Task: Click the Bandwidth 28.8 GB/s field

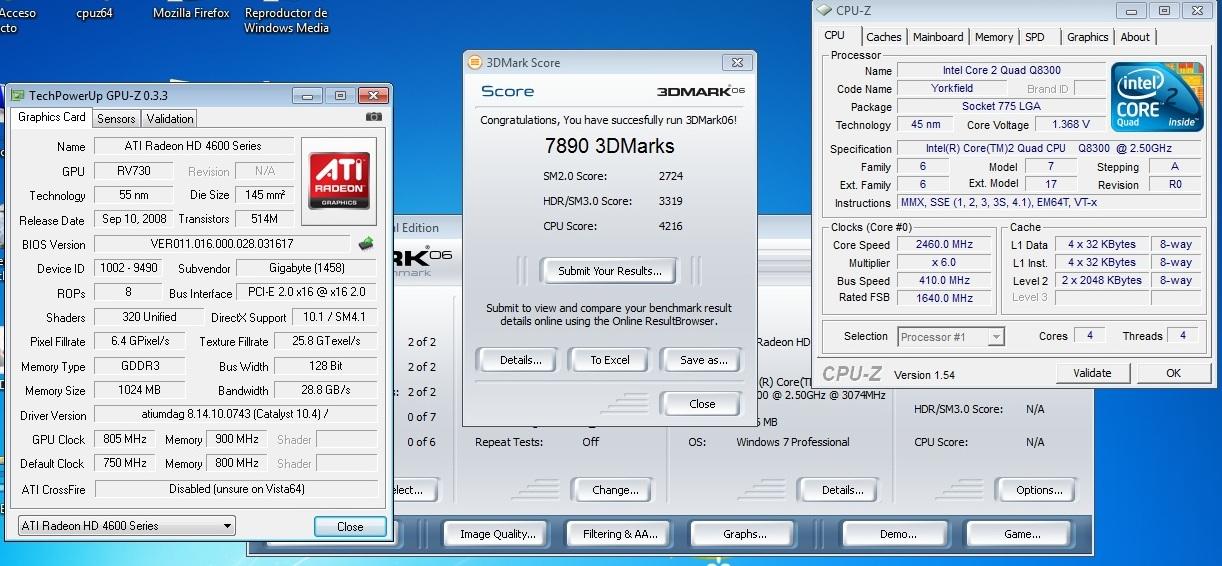Action: [325, 391]
